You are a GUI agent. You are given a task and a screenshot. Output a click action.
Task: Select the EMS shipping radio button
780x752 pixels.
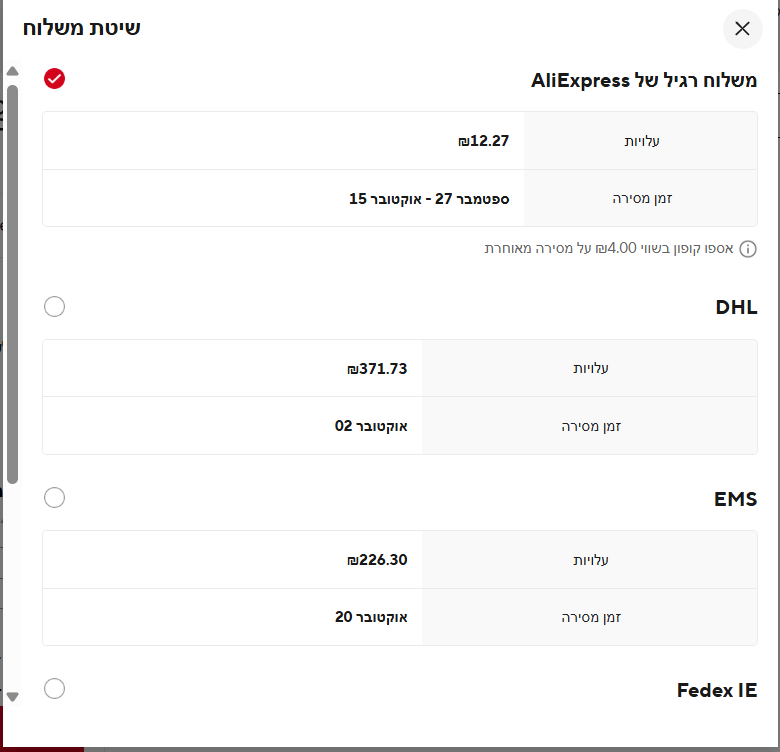[55, 497]
